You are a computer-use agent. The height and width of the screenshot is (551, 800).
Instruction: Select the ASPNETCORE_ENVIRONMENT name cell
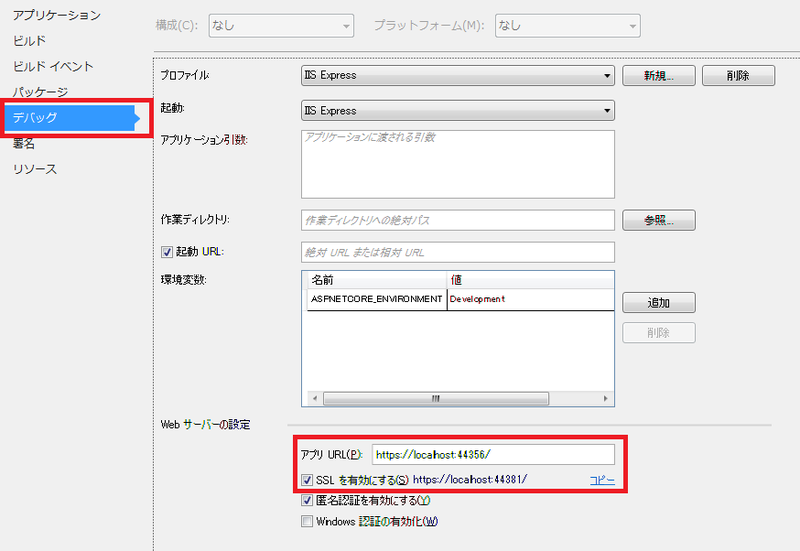click(377, 299)
